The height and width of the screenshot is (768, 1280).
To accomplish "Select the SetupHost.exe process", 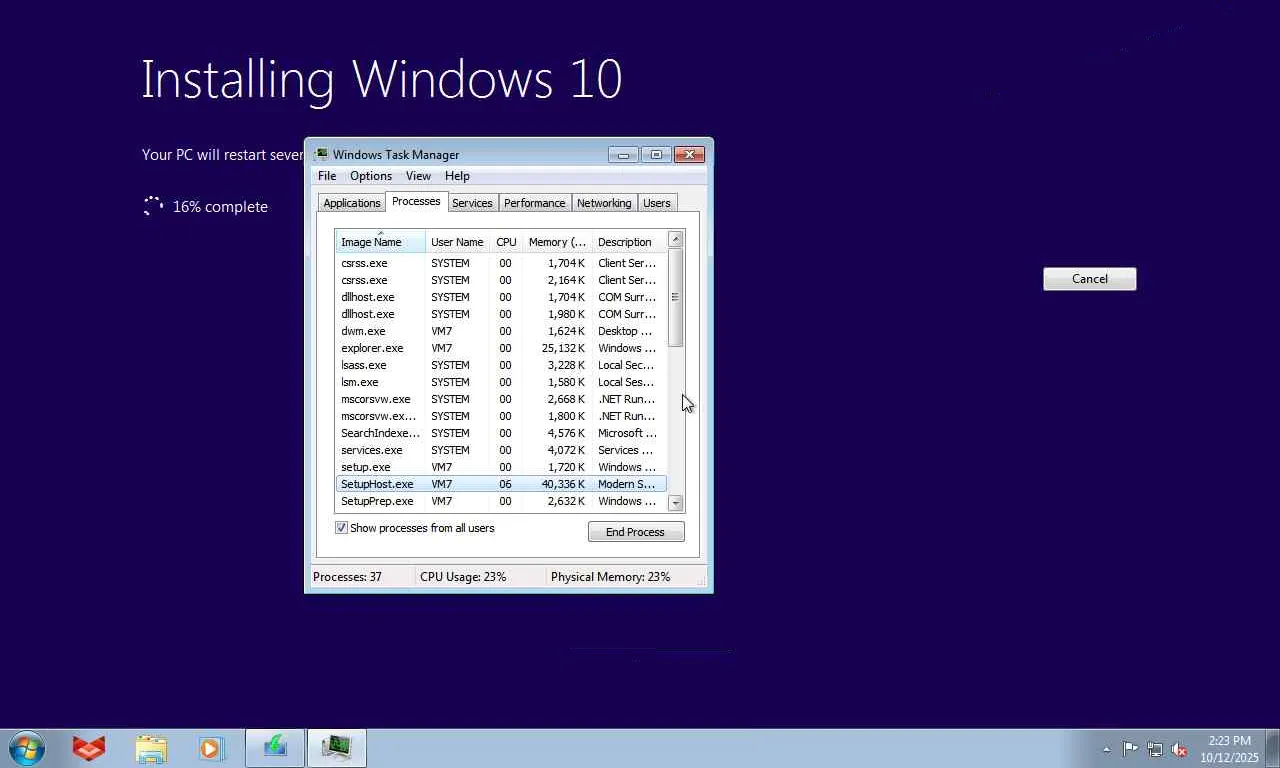I will pos(500,484).
